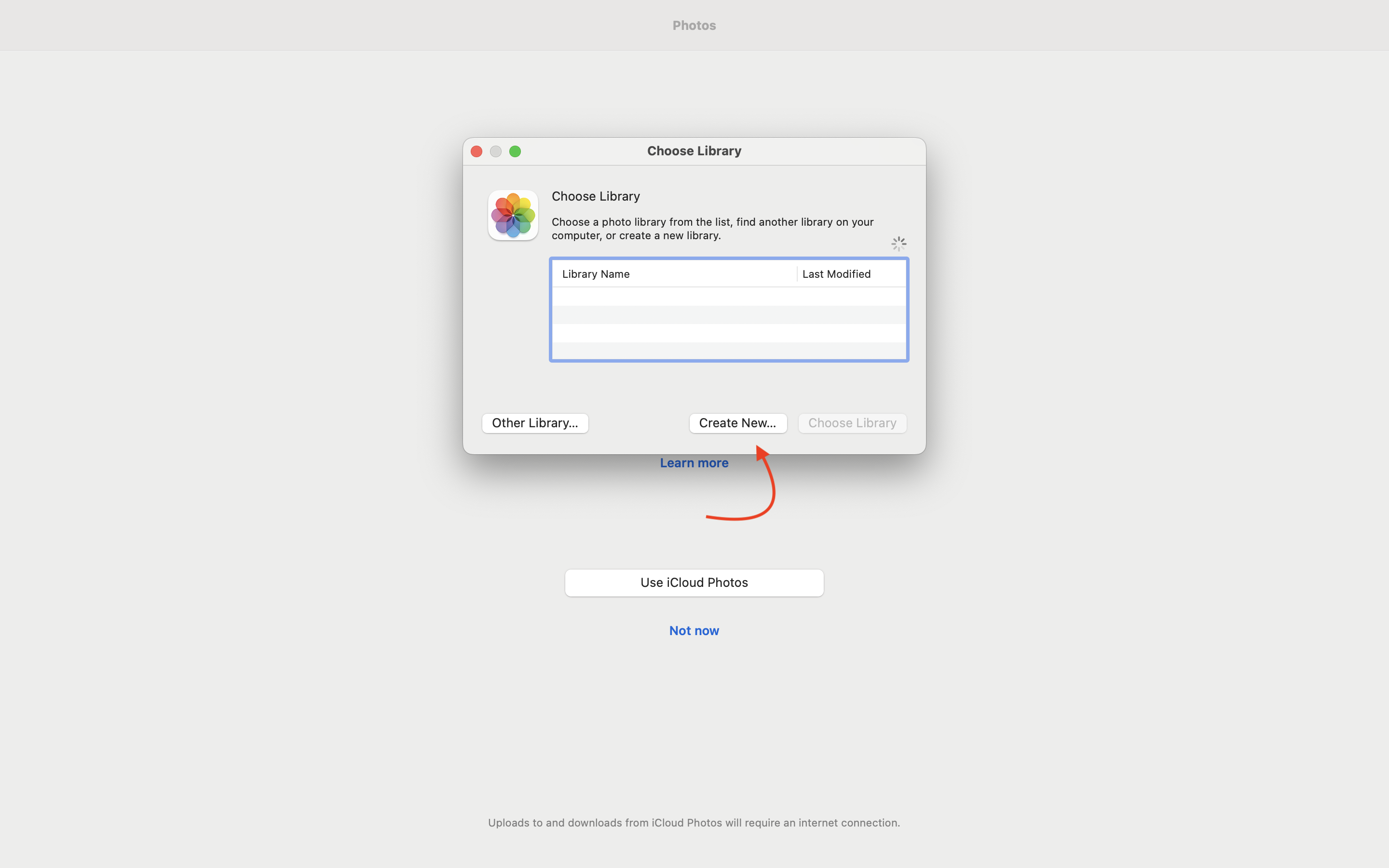
Task: Click the red close button on the dialog
Action: coord(477,151)
